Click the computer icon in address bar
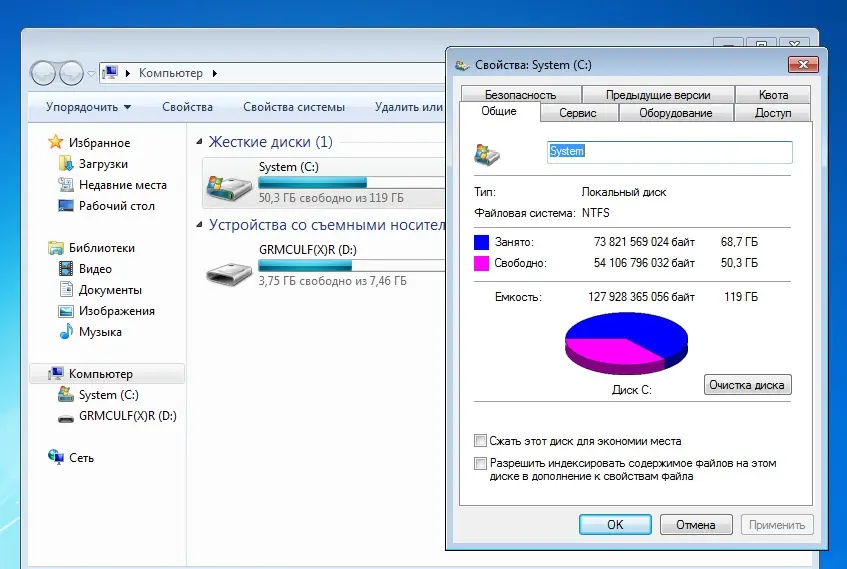This screenshot has height=569, width=847. (x=110, y=72)
